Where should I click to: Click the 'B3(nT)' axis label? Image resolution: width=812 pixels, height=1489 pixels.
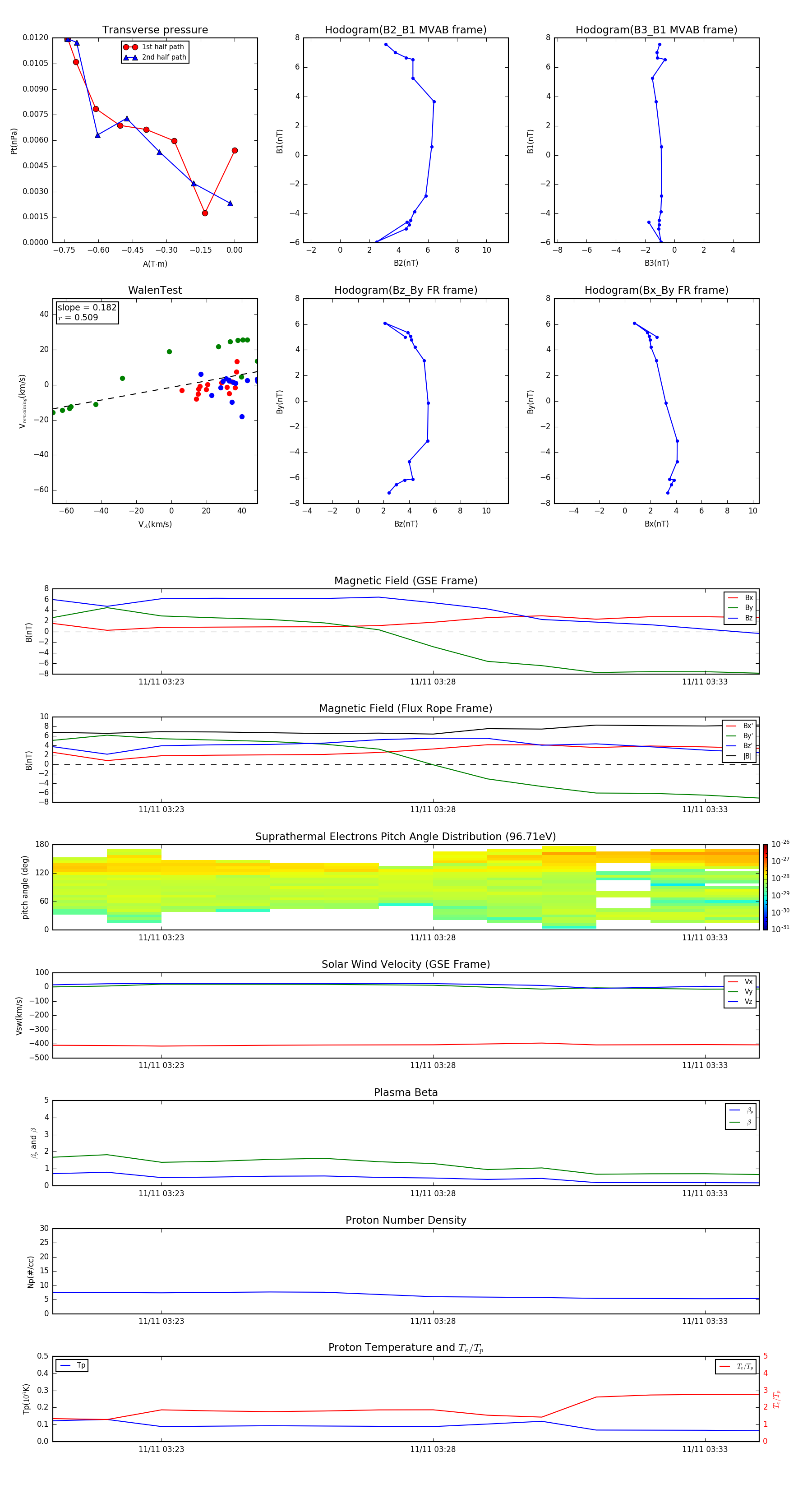tap(656, 264)
